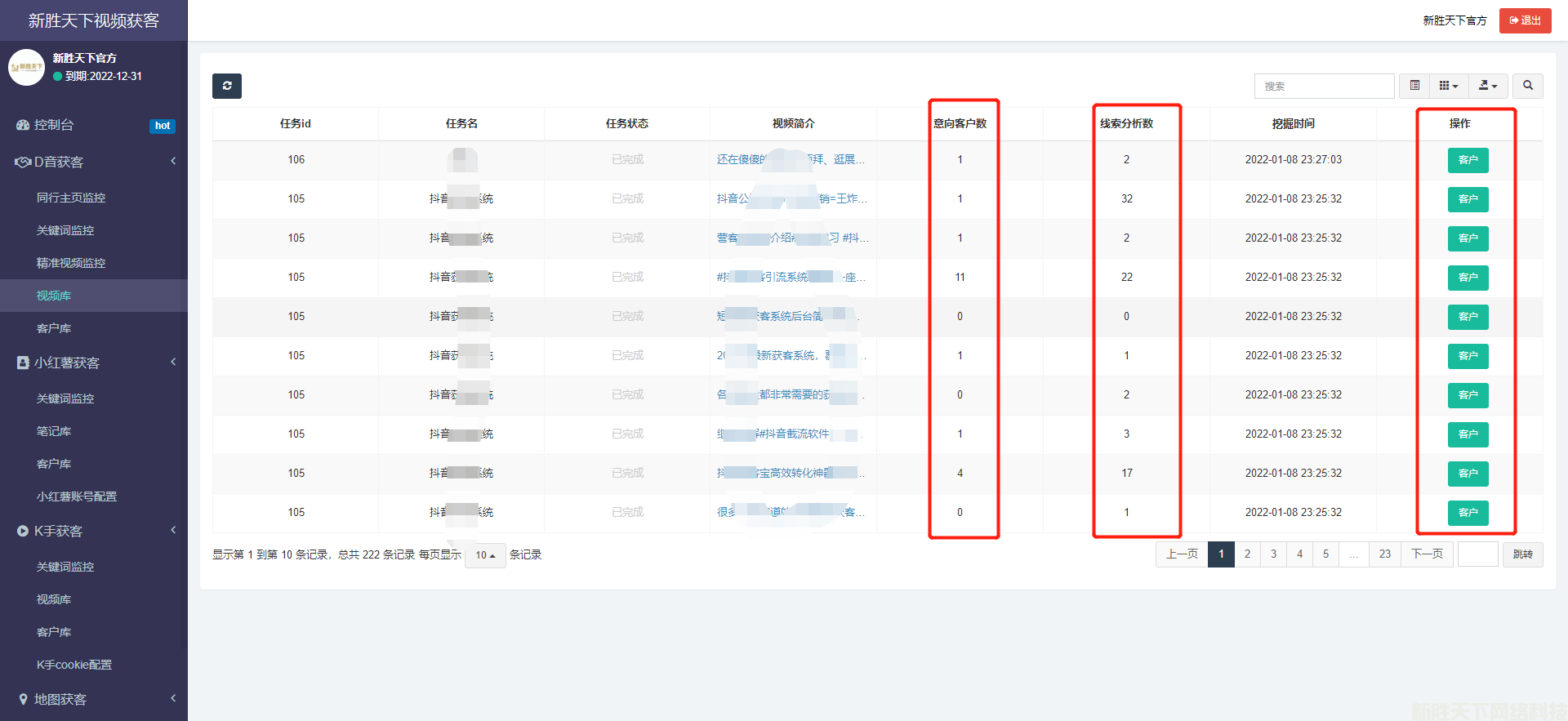Open the page-size dropdown showing 10

tap(485, 555)
